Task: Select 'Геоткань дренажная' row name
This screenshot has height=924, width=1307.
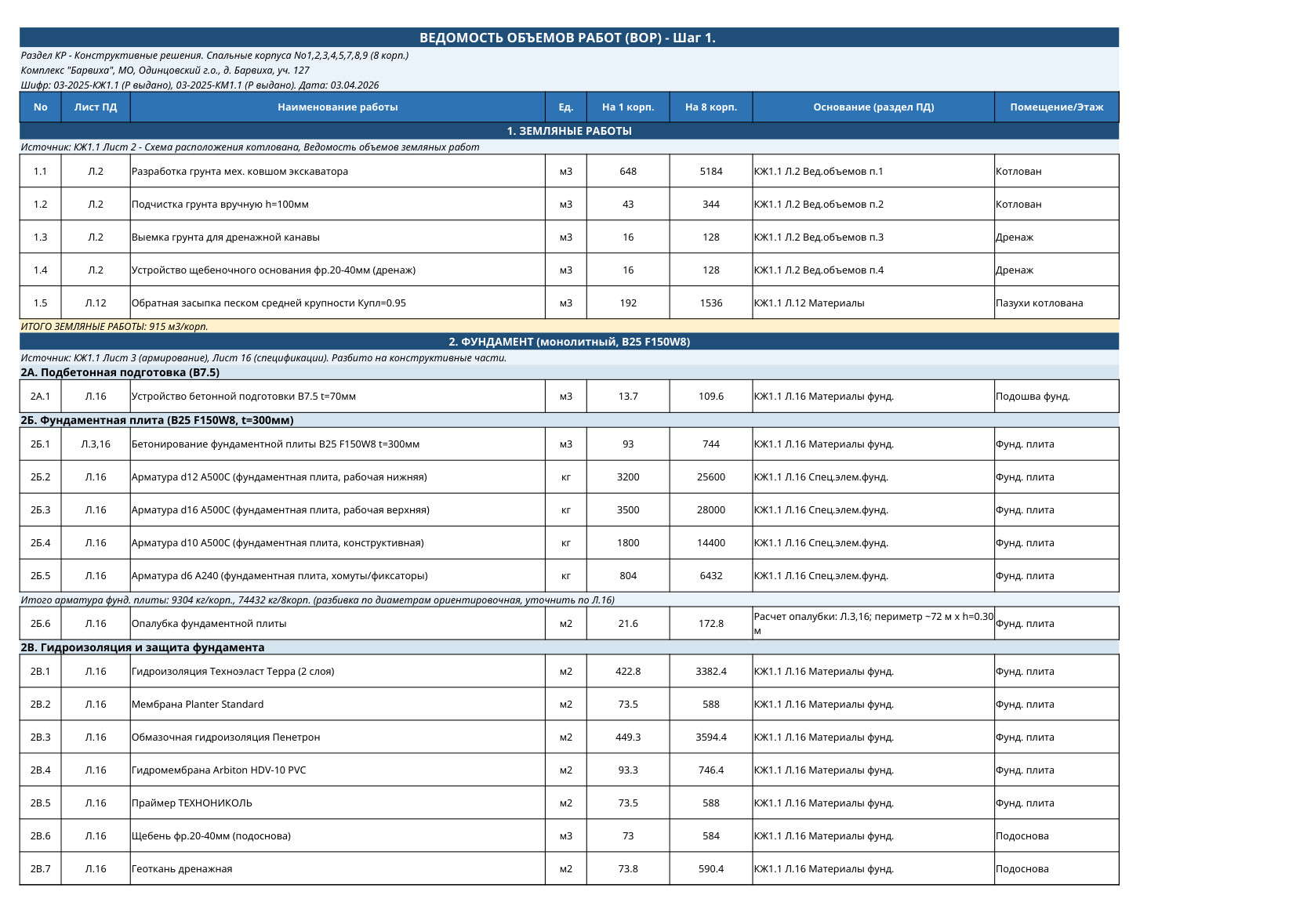Action: 338,868
